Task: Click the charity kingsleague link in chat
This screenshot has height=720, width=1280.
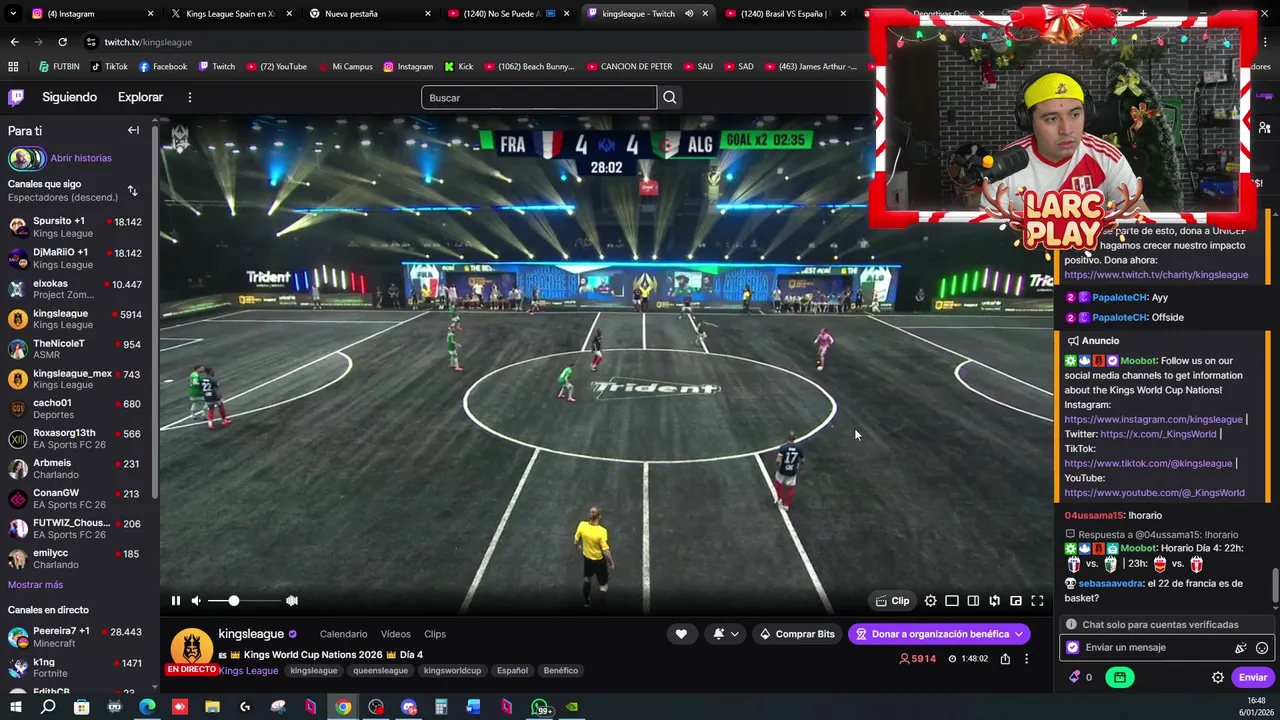Action: click(x=1156, y=275)
